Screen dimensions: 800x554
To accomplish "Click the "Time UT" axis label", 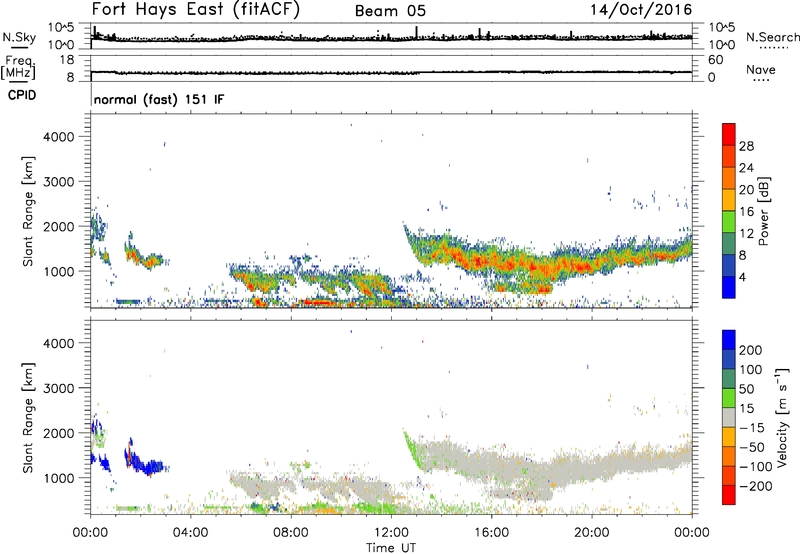I will click(391, 548).
